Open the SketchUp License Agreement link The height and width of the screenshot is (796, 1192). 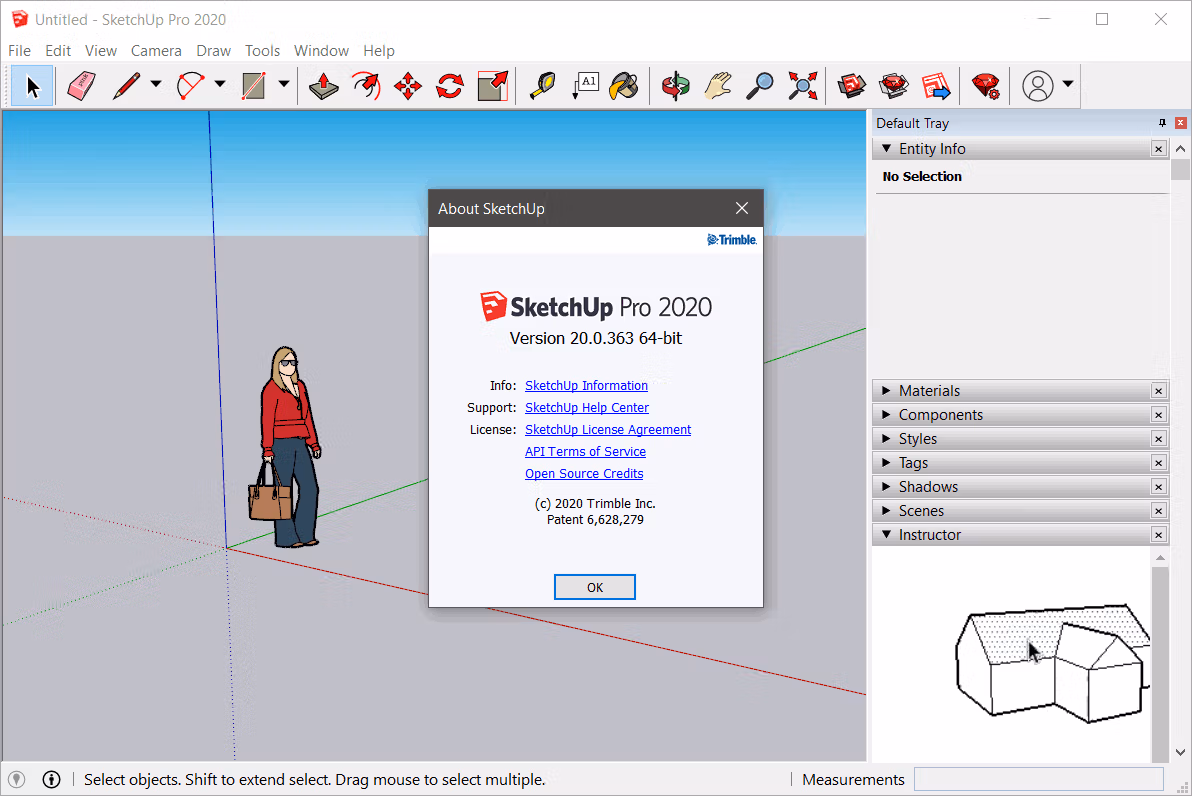[x=608, y=430]
